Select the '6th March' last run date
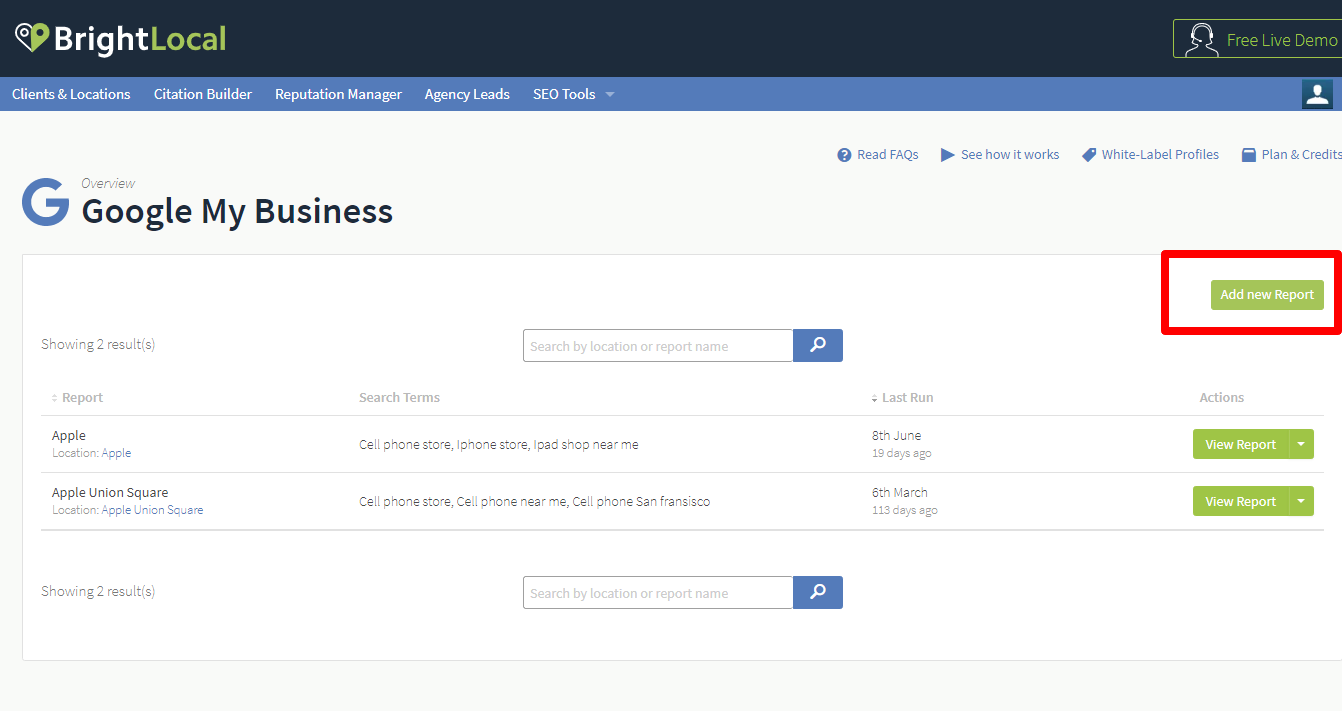This screenshot has width=1342, height=711. point(900,493)
